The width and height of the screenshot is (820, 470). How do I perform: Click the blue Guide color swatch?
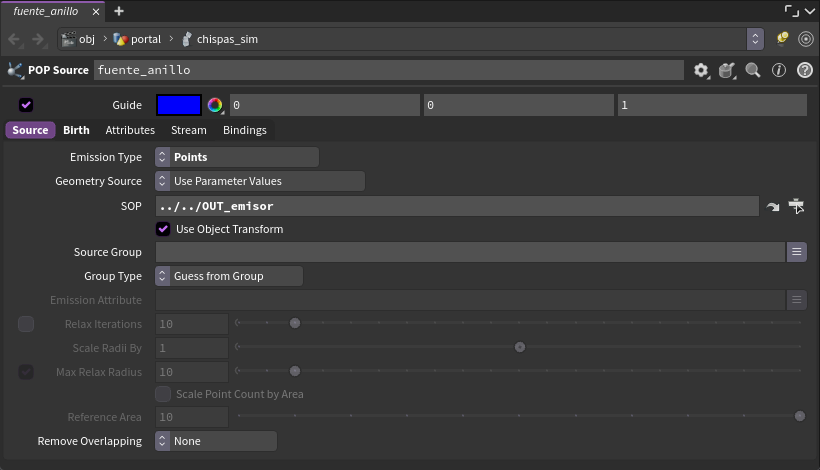(179, 105)
